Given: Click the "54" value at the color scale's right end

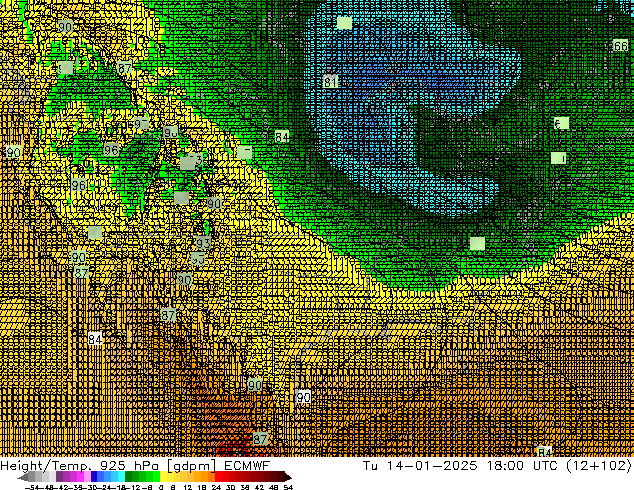Looking at the screenshot, I should (x=288, y=487).
